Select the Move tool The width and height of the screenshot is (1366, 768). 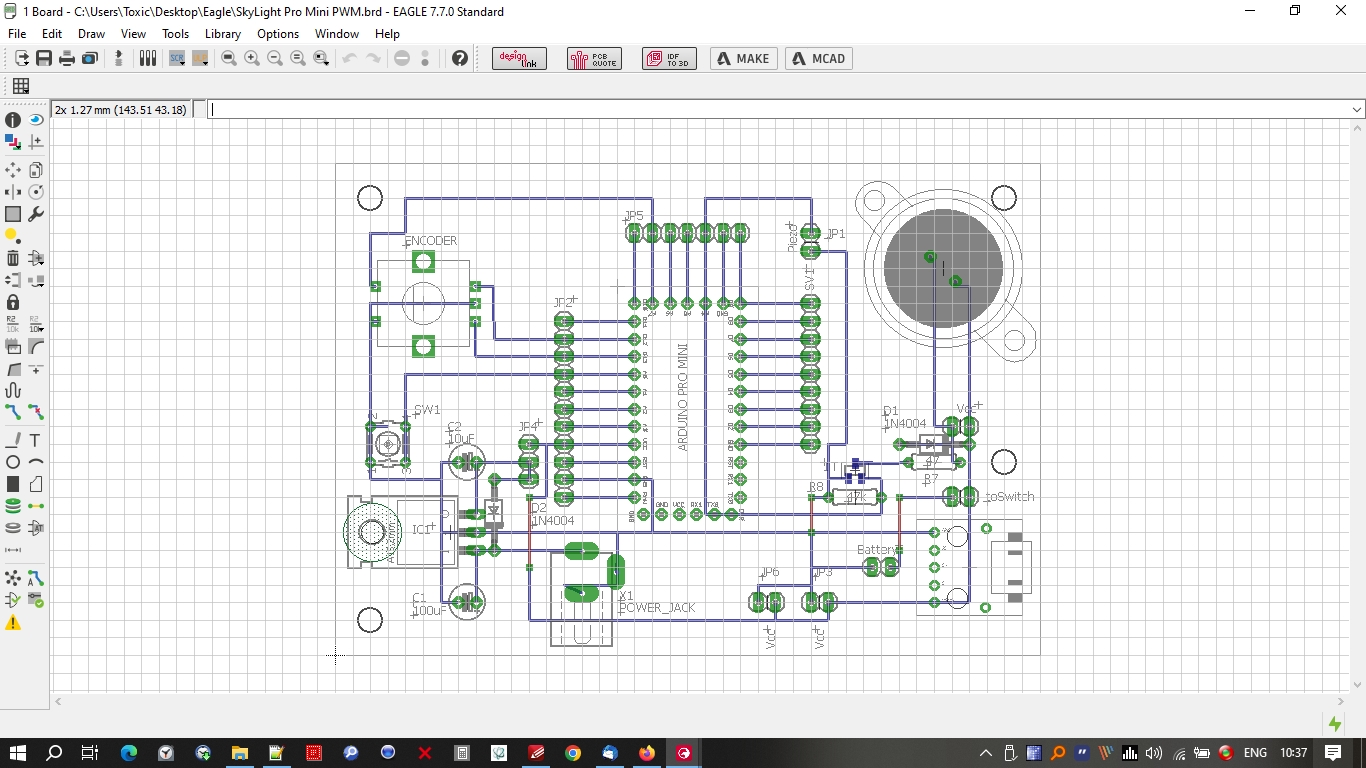click(x=13, y=170)
